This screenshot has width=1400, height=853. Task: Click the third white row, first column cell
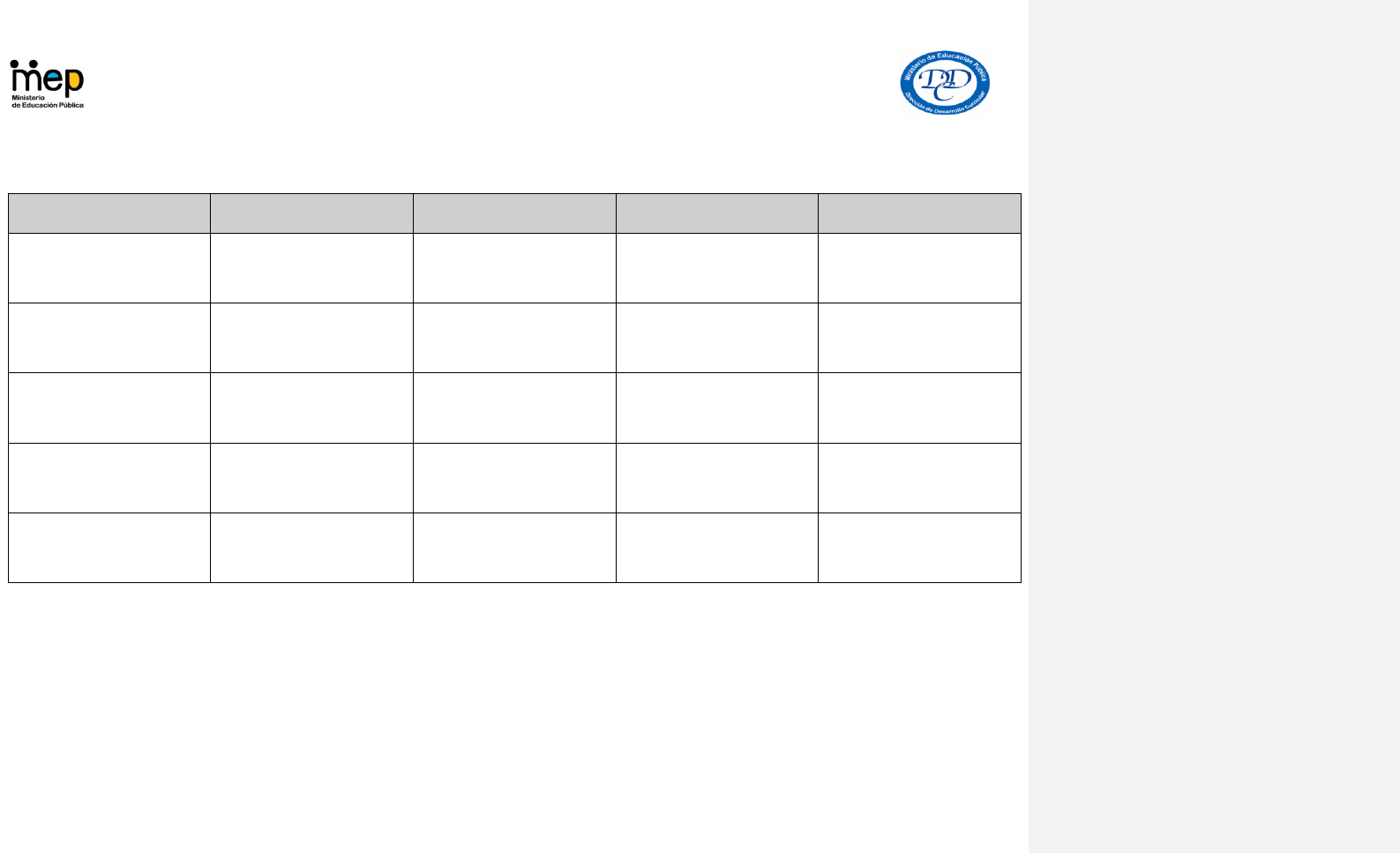(109, 408)
